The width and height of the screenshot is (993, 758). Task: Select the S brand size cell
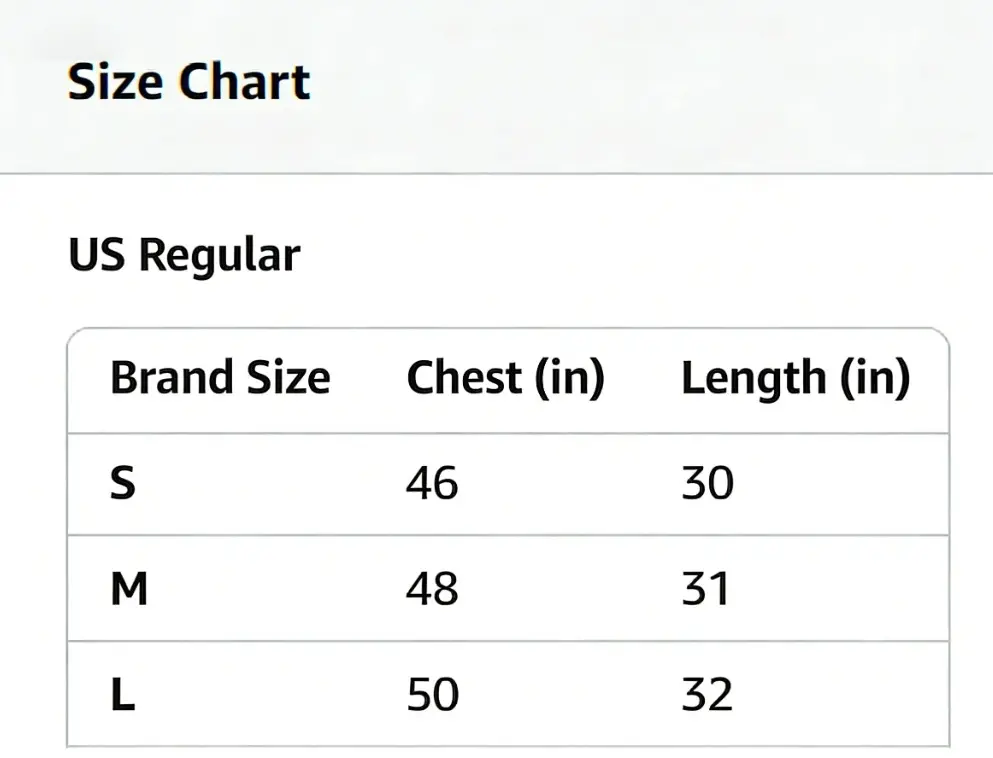(x=122, y=484)
